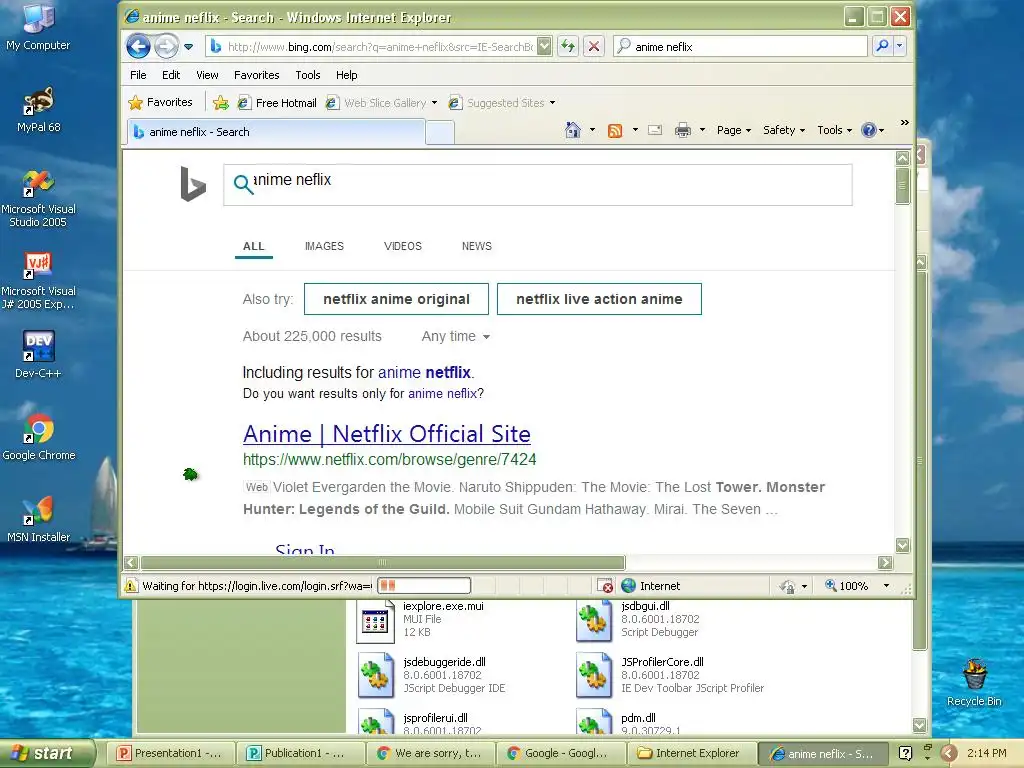This screenshot has width=1024, height=768.
Task: Click the RSS feeds icon
Action: [x=615, y=131]
